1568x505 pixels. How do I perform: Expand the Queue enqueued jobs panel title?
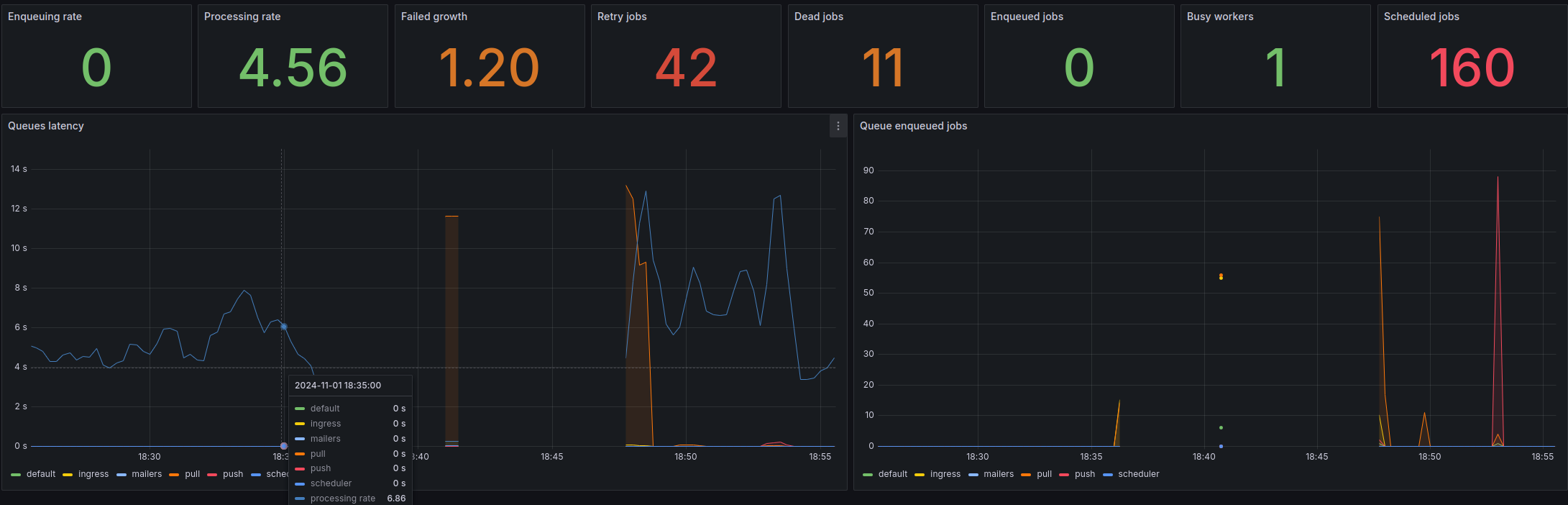pos(913,126)
